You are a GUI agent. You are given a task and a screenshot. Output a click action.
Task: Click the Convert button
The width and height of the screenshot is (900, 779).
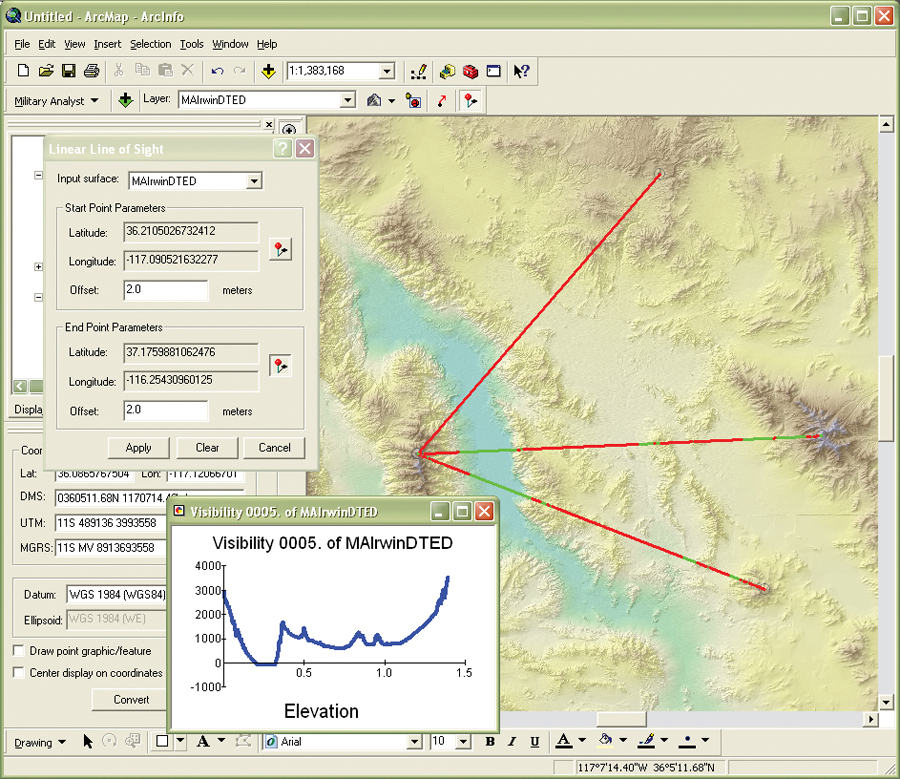pos(131,699)
